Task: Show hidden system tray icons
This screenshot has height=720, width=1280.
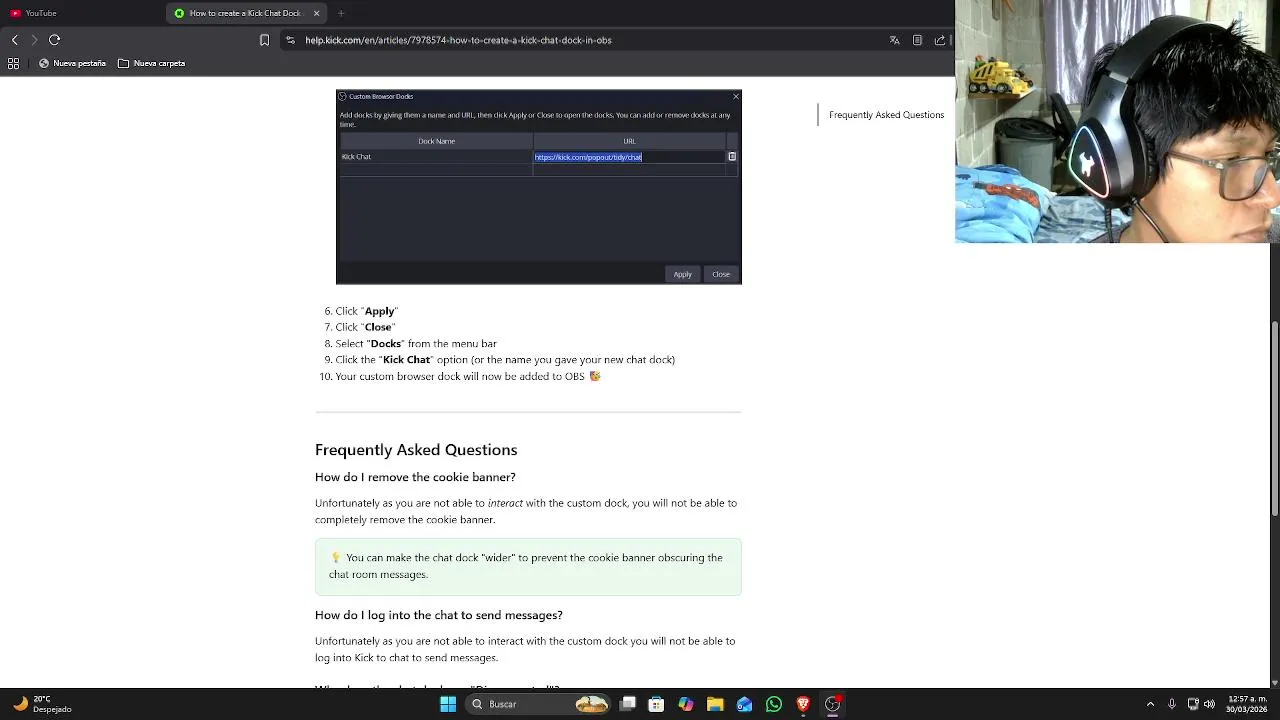Action: coord(1150,704)
